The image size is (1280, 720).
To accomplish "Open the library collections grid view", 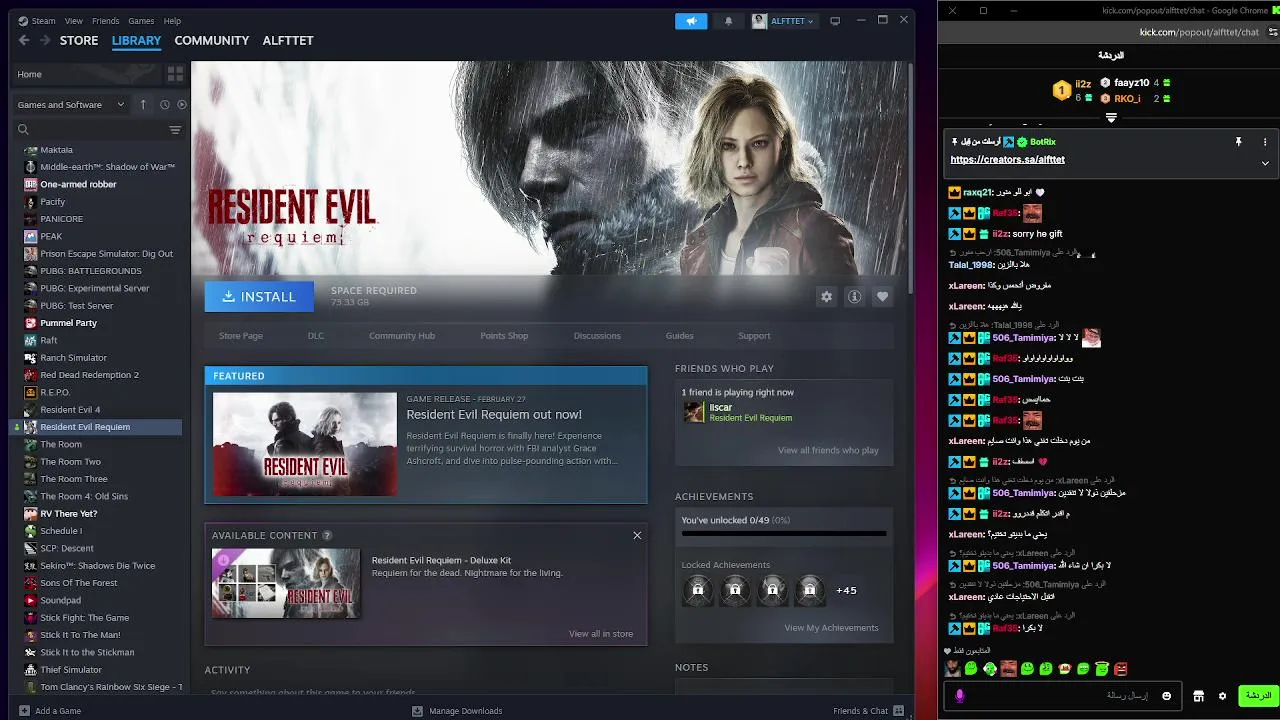I will 175,74.
